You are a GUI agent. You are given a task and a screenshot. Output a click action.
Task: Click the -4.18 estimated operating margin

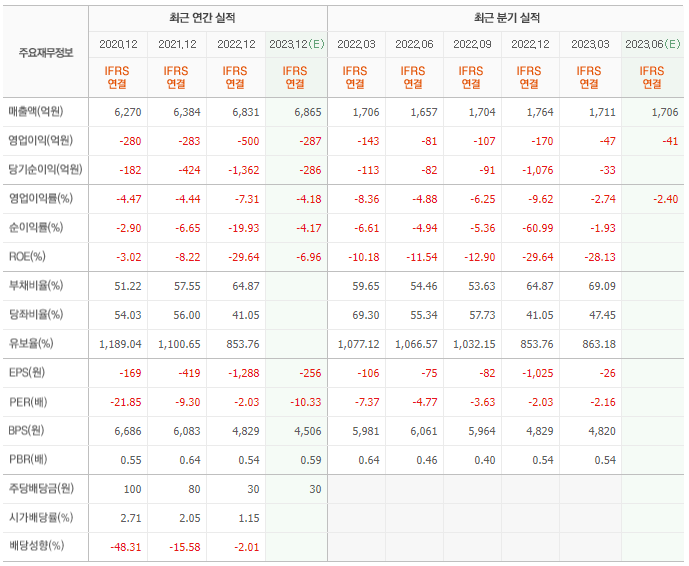(308, 200)
